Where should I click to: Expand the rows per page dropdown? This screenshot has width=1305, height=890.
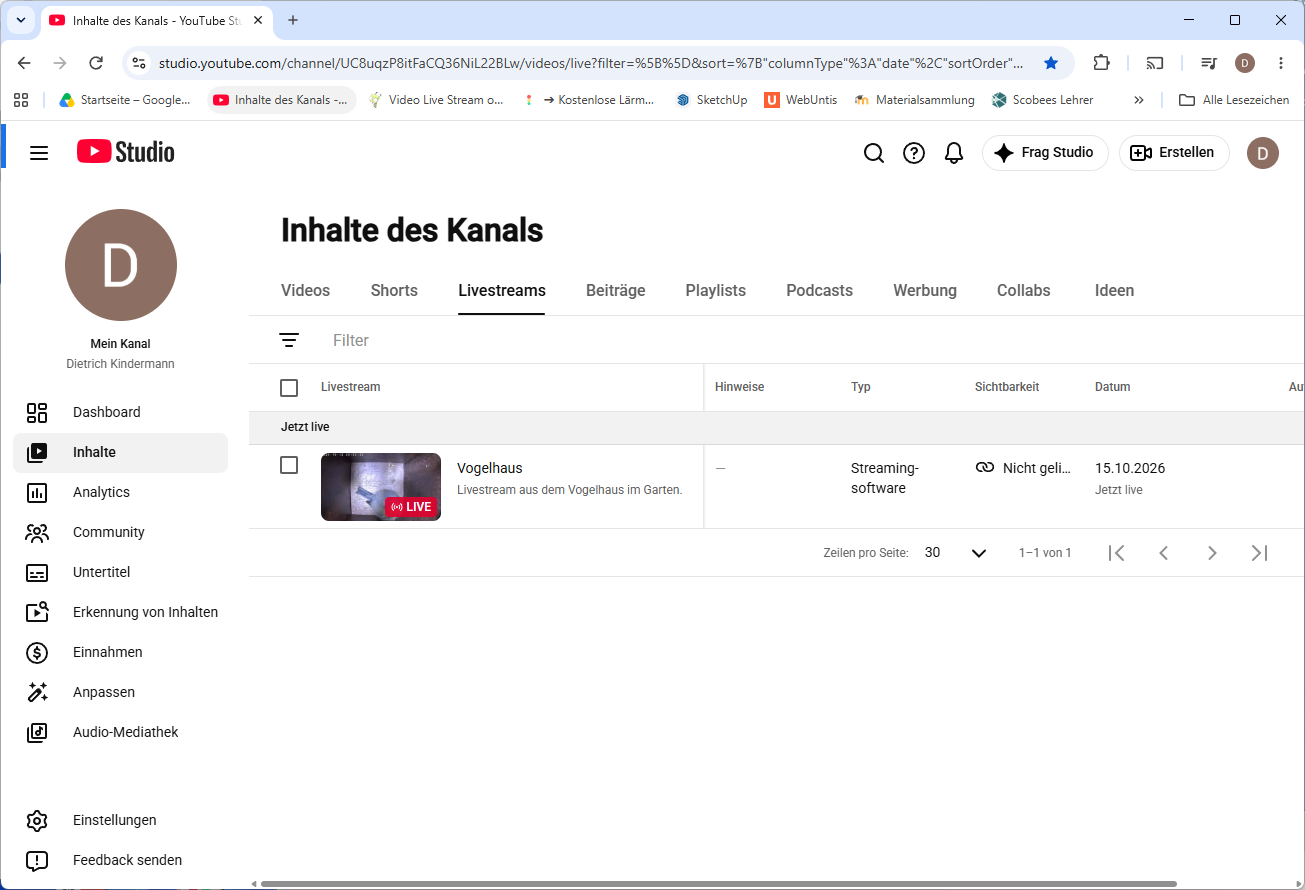pyautogui.click(x=956, y=553)
